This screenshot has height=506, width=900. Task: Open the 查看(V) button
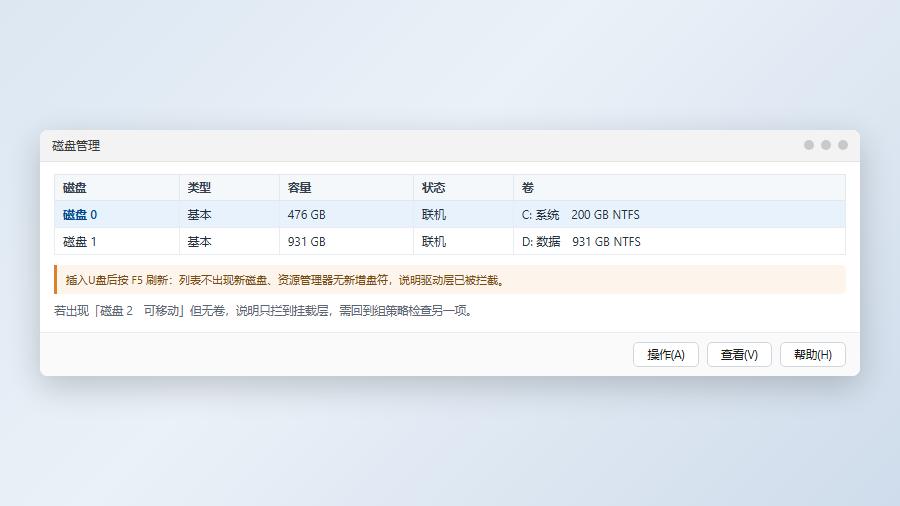coord(739,355)
